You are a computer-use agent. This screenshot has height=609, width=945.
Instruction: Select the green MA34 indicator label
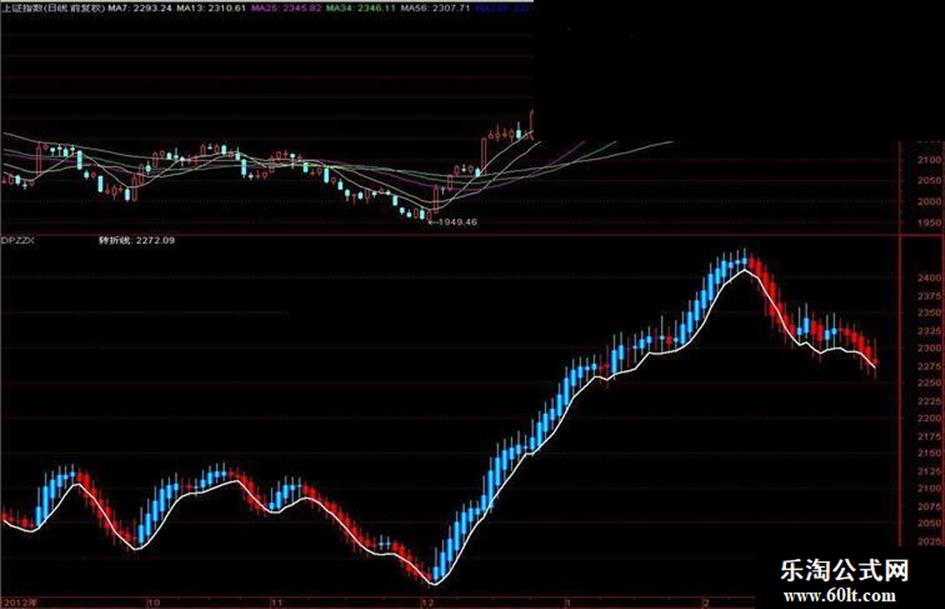[360, 9]
